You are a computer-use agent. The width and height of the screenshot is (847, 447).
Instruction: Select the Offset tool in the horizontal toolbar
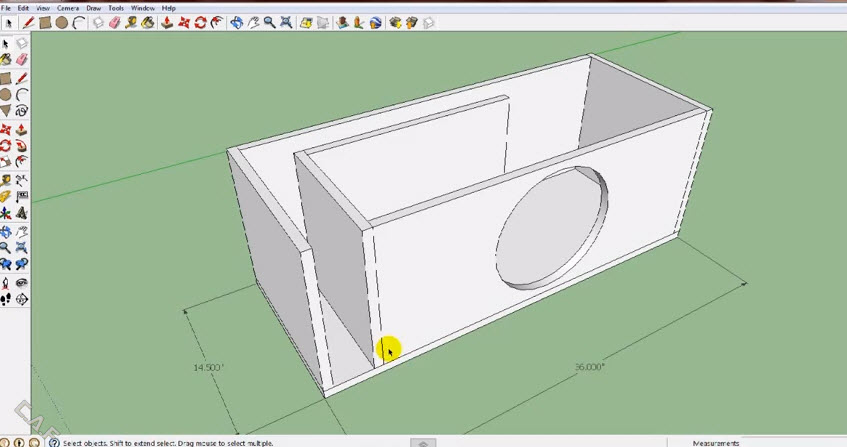click(x=217, y=23)
